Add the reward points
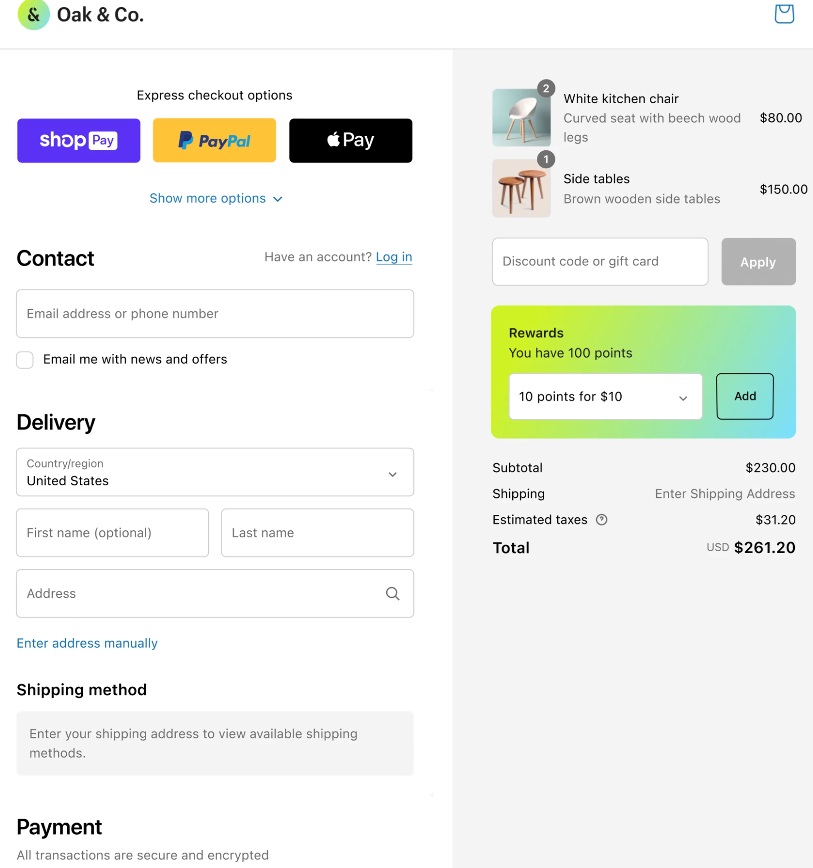 tap(745, 396)
